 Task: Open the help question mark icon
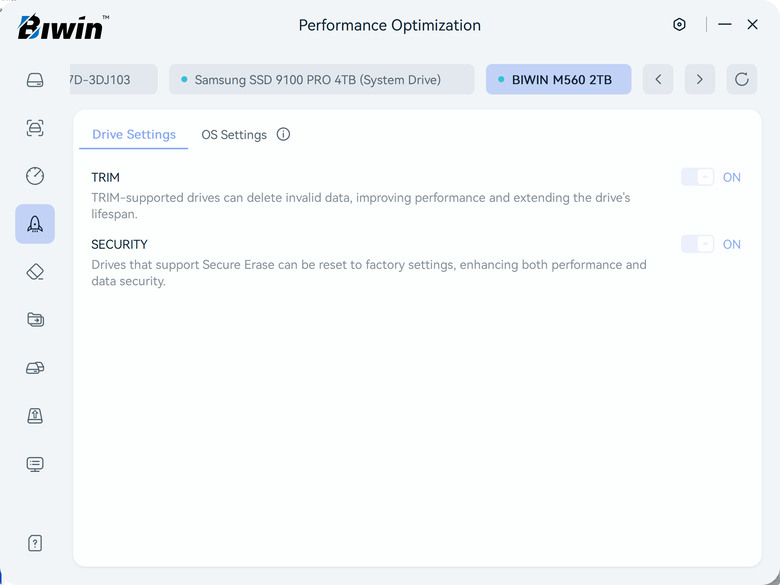point(35,543)
